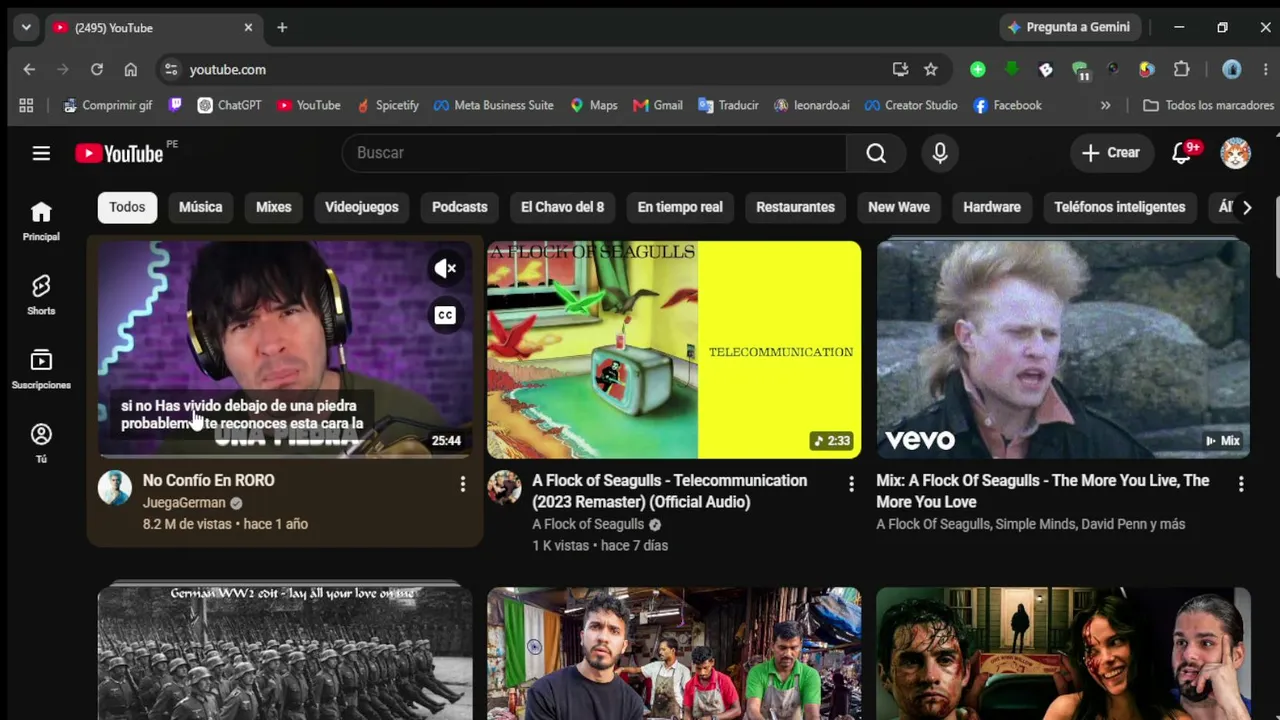Screen dimensions: 1280x720
Task: Click the YouTube logo
Action: [119, 153]
